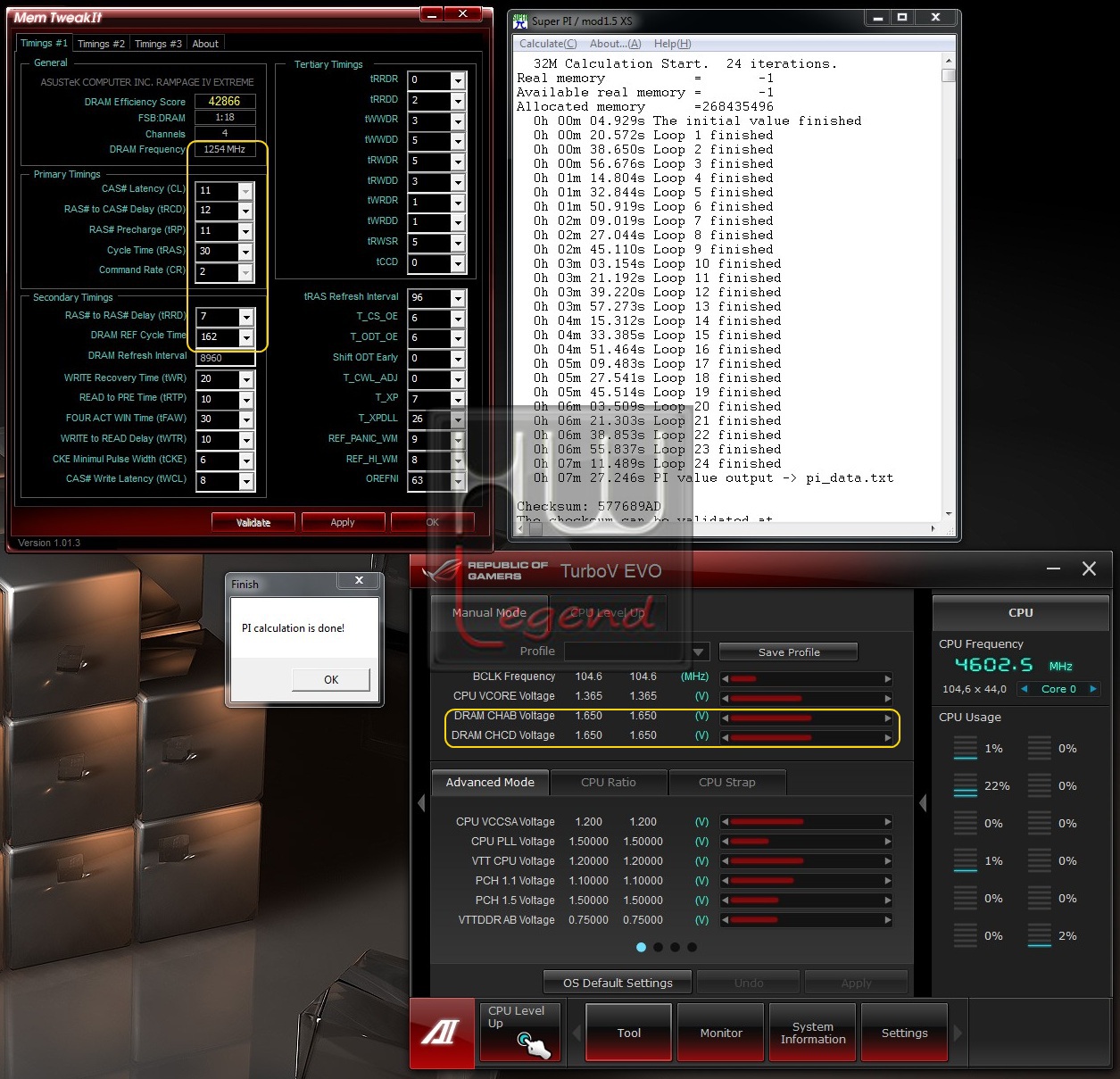Expand Command Rate (CR) dropdown
Screen dimensions: 1120x1079
coord(245,272)
